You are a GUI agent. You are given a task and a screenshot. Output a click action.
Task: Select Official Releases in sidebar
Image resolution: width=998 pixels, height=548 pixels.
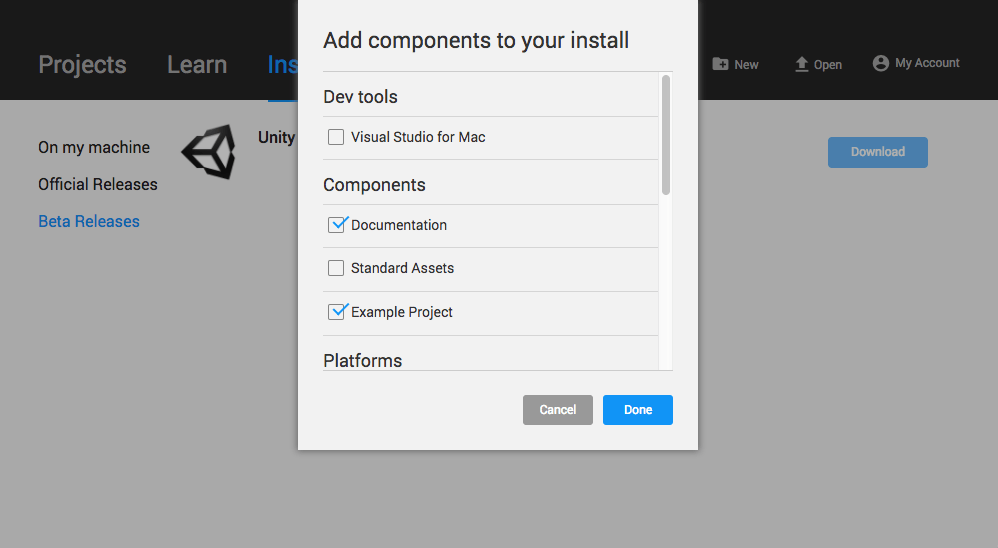pos(97,184)
